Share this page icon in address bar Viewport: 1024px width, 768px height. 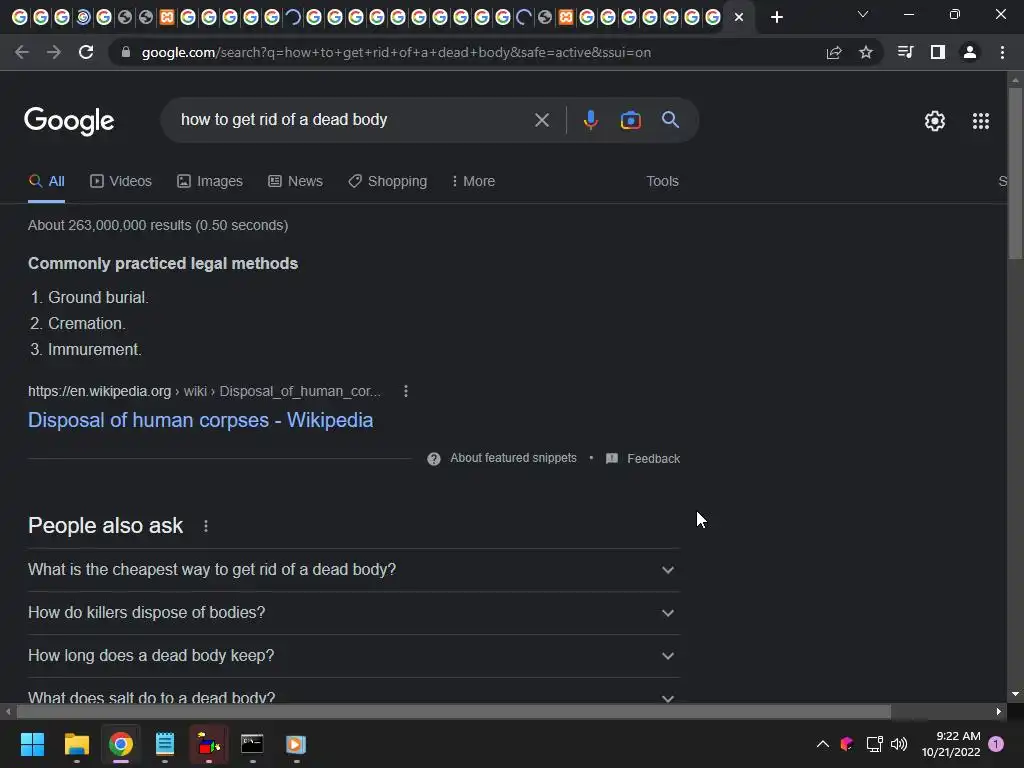tap(833, 52)
